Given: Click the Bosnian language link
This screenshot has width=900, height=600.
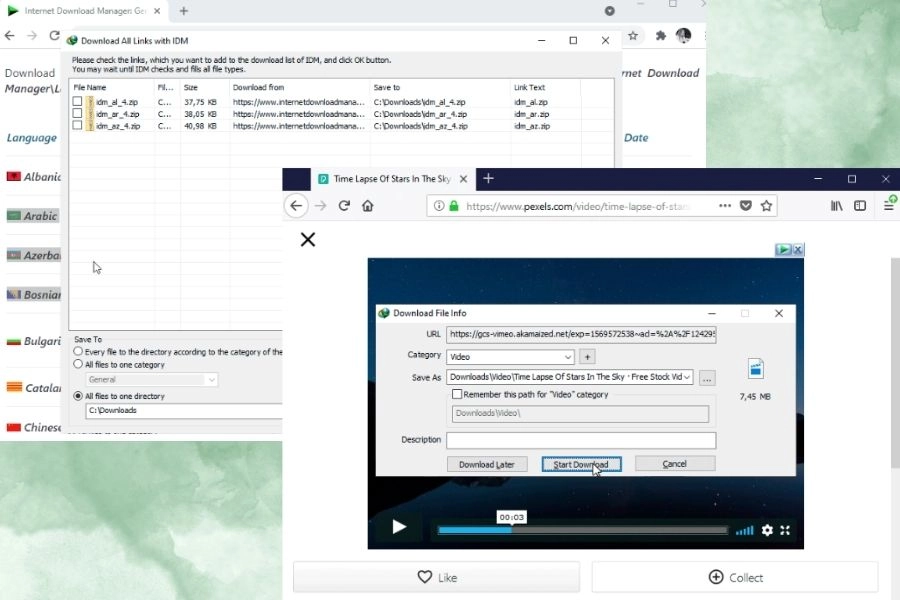Looking at the screenshot, I should 42,295.
